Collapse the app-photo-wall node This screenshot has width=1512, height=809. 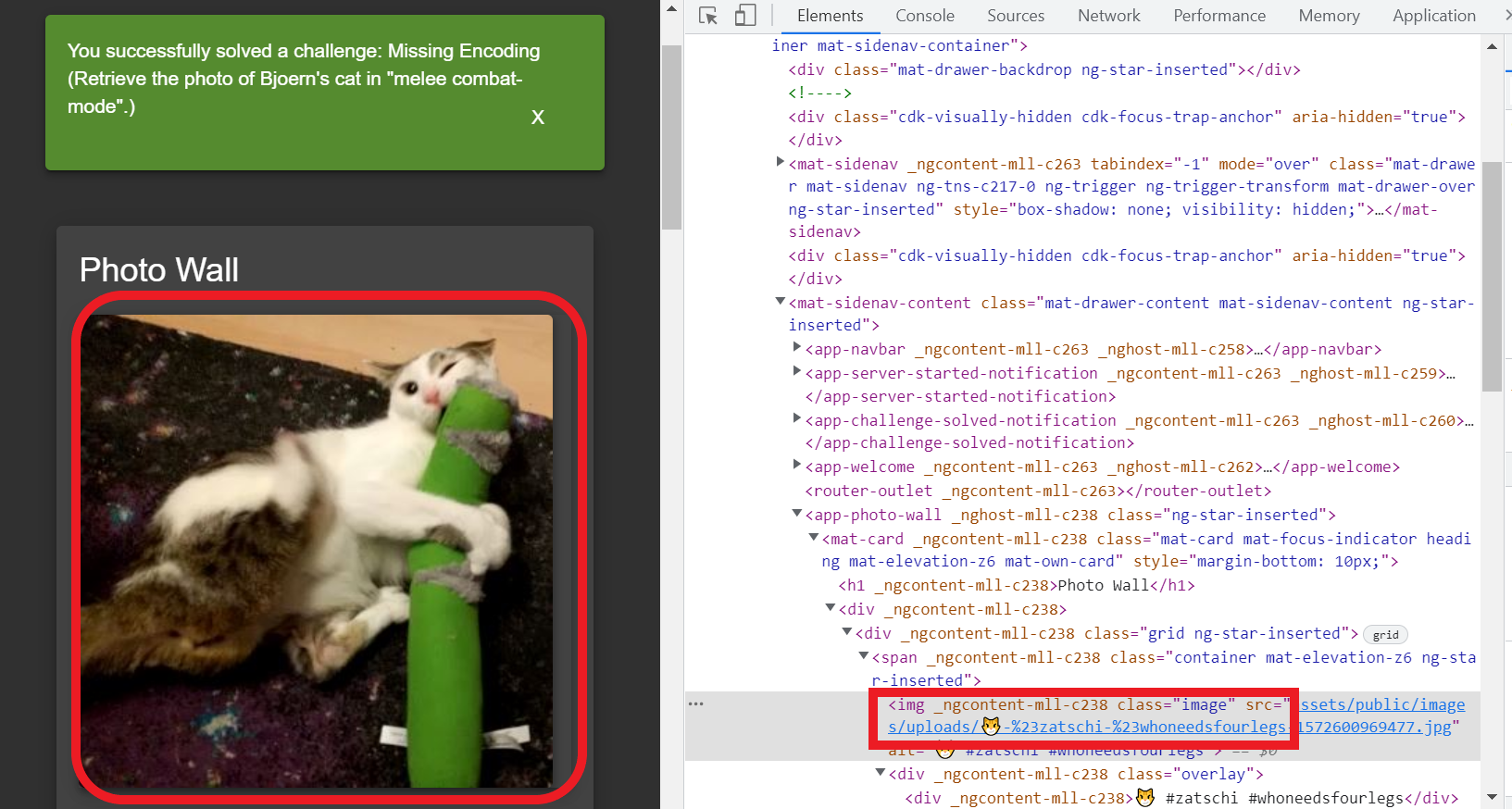coord(796,514)
